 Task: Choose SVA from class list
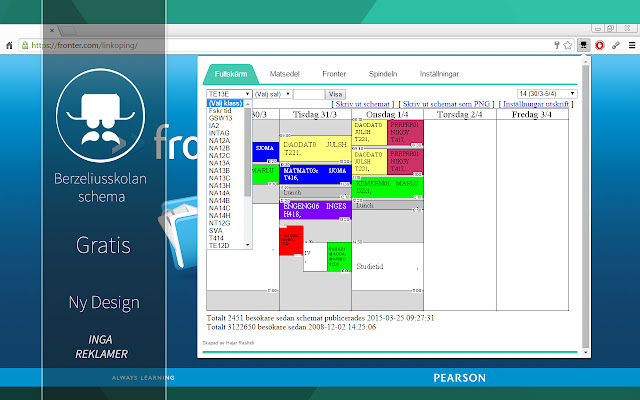click(x=225, y=231)
